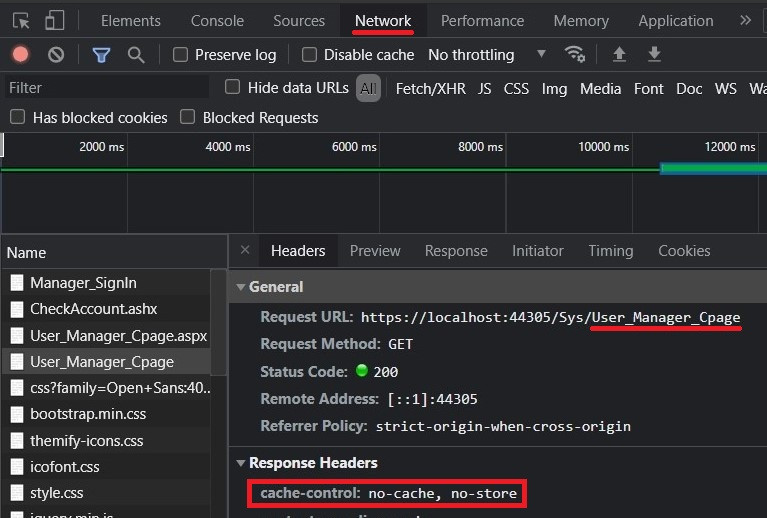Click the network timeline overview
Viewport: 767px width, 518px height.
(384, 183)
